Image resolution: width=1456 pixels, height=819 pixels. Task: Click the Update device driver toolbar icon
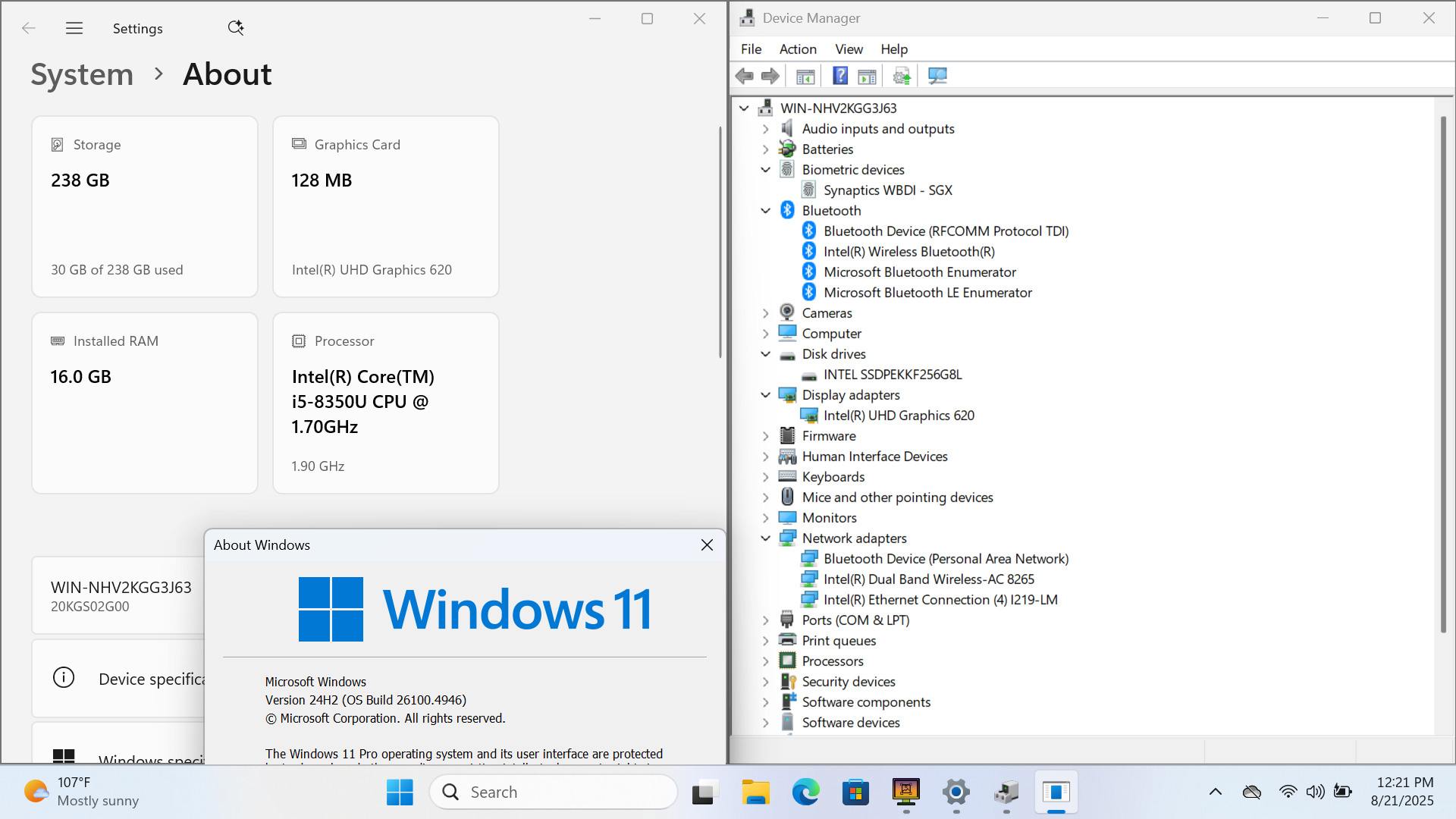click(x=902, y=76)
